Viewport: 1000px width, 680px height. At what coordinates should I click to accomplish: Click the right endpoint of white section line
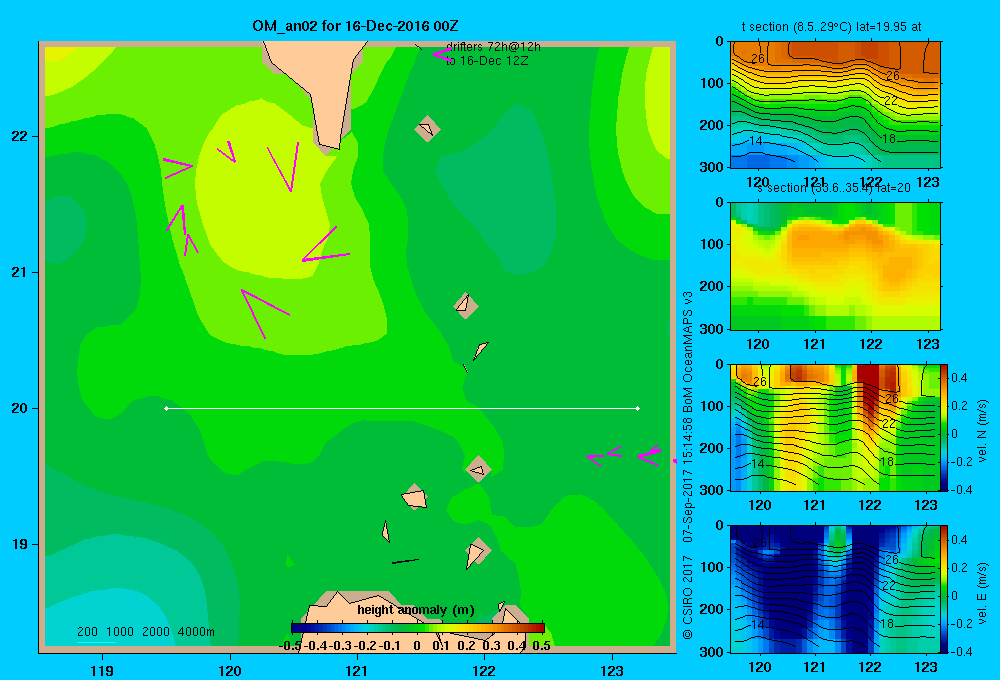(638, 408)
